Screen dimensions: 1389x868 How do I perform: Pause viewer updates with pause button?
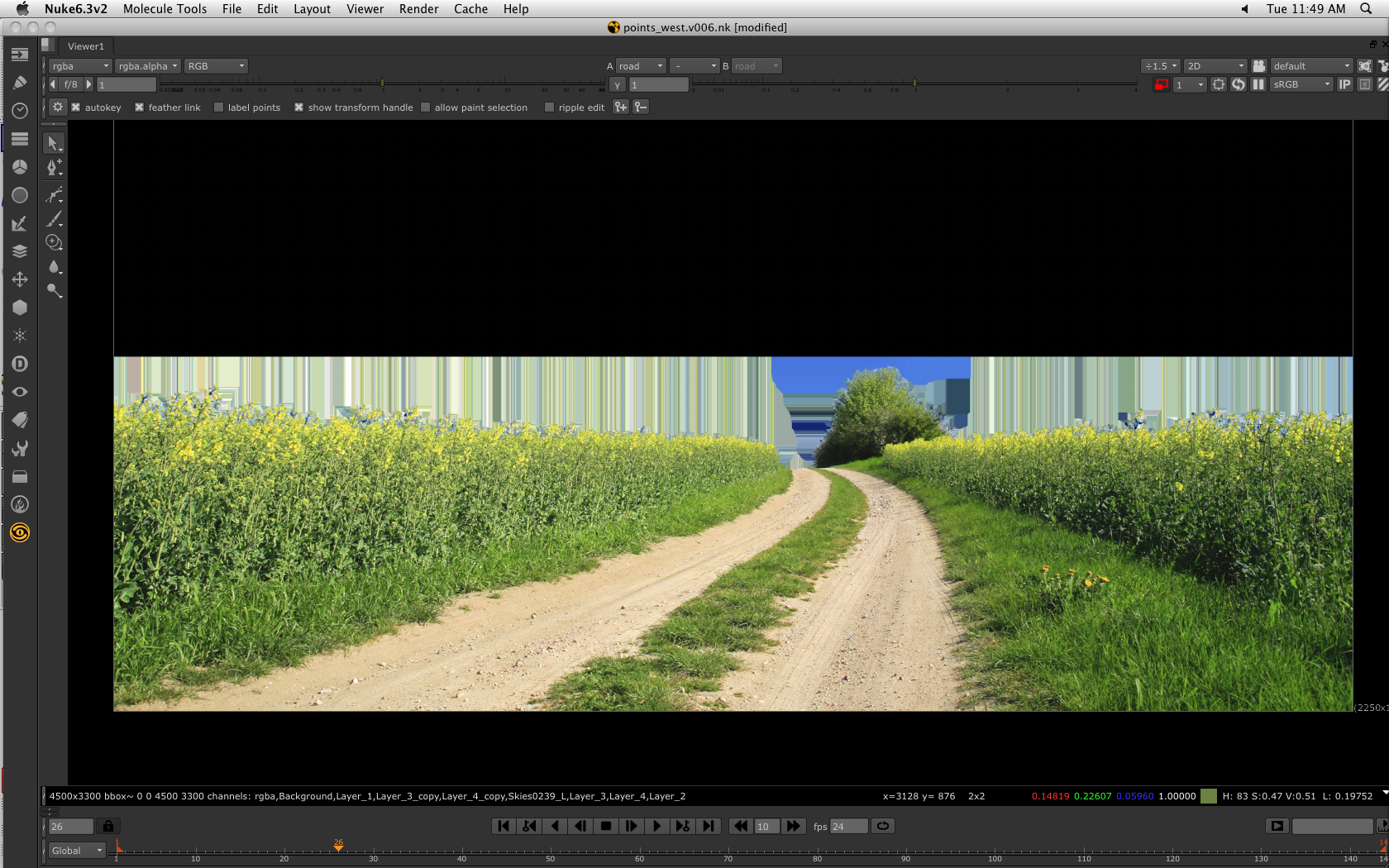(1258, 84)
